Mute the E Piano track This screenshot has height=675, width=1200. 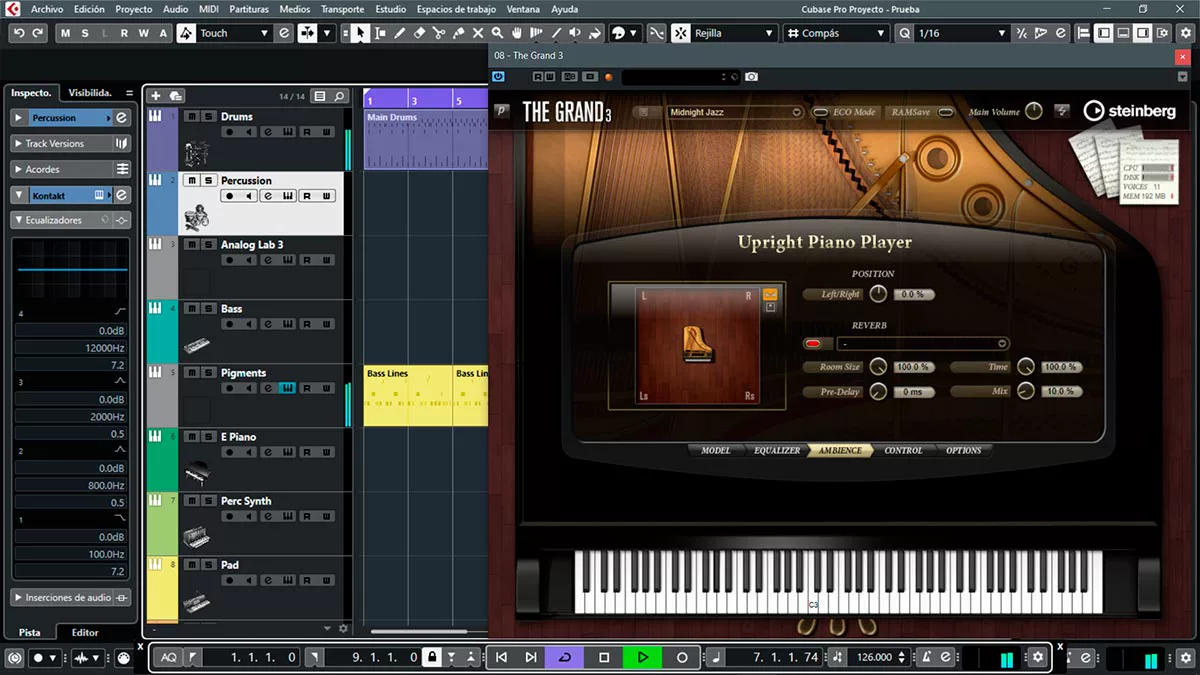[x=192, y=436]
